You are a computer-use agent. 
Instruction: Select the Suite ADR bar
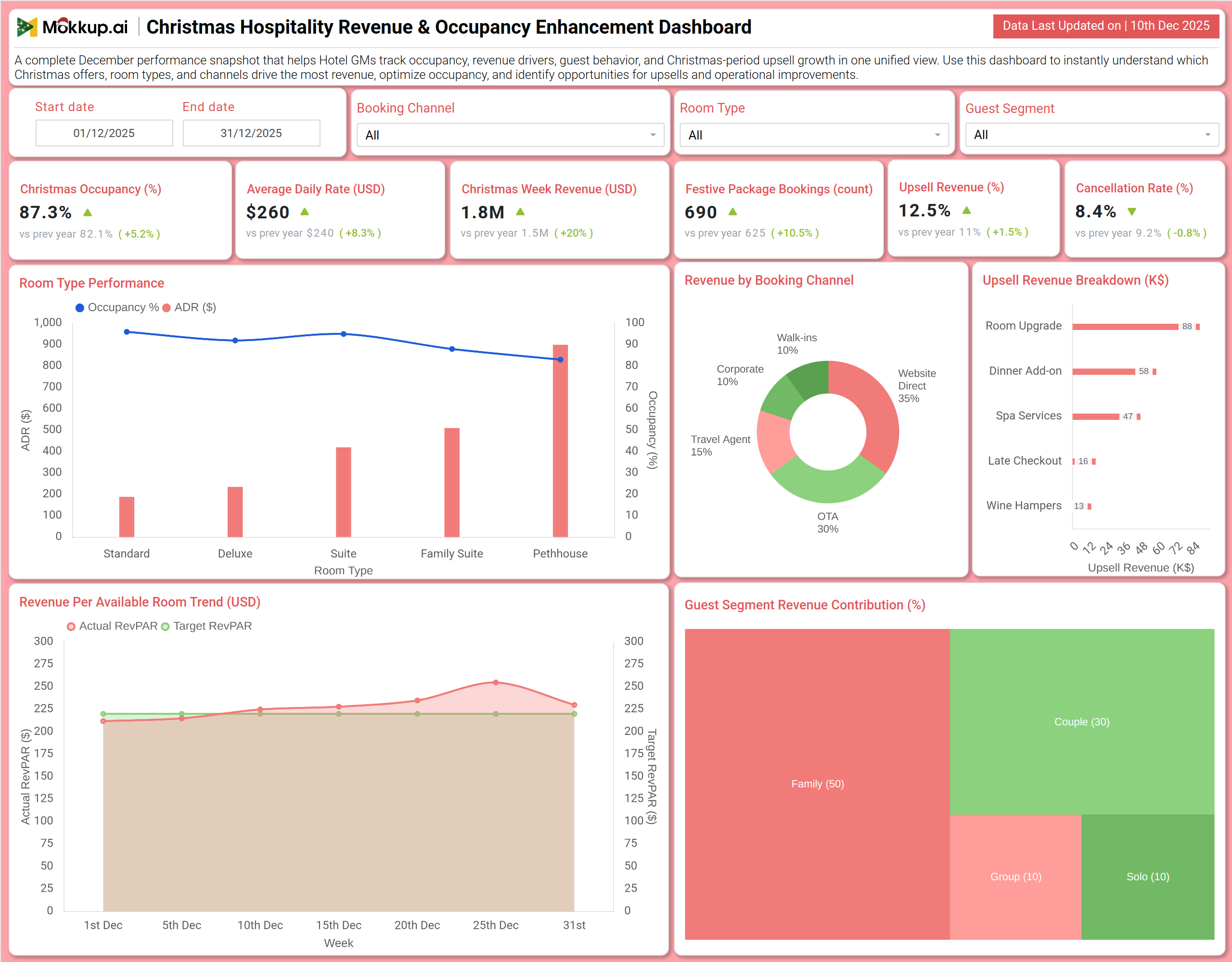pos(344,492)
